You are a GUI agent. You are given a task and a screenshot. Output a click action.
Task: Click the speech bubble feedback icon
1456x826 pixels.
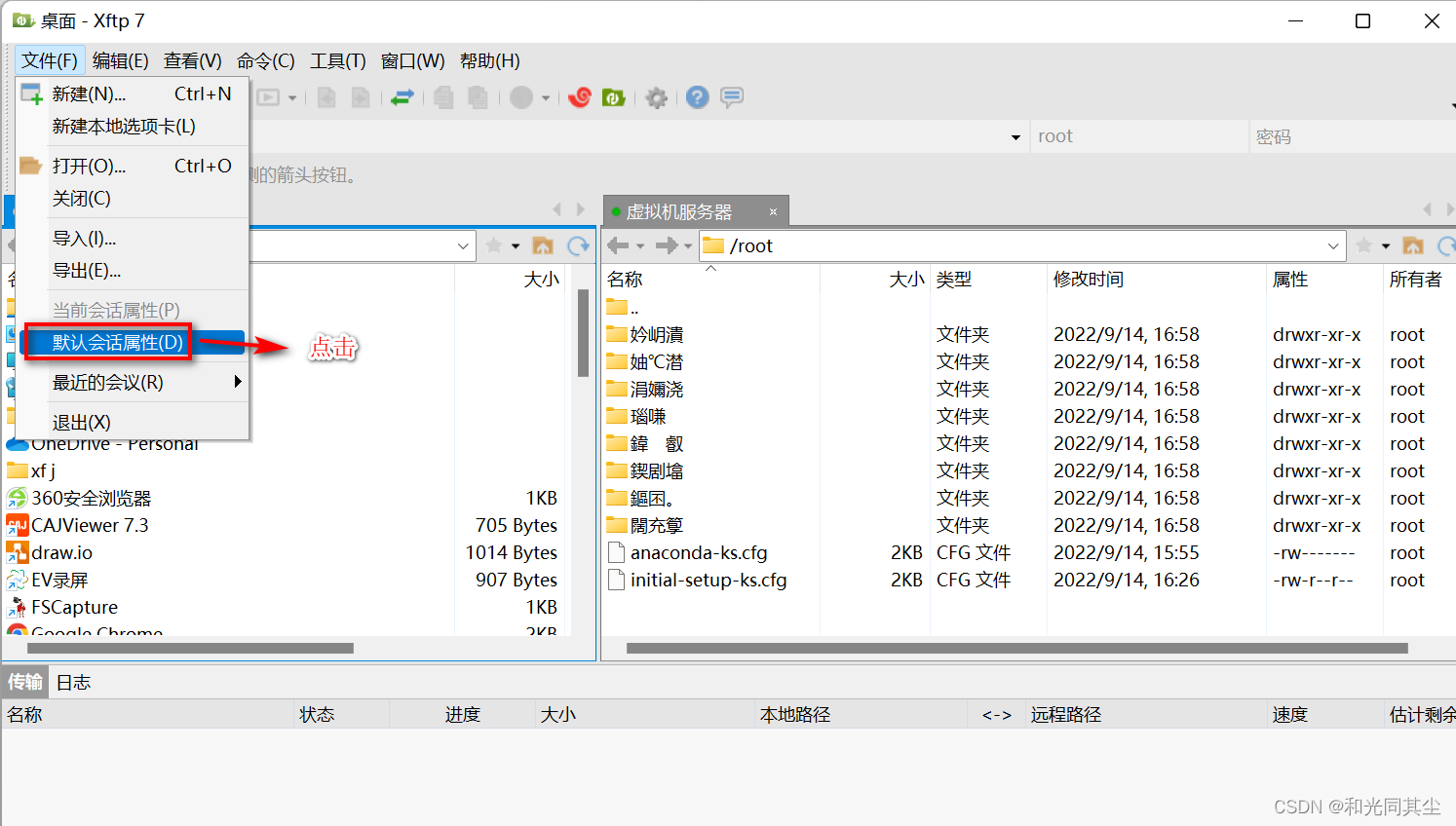pos(732,97)
